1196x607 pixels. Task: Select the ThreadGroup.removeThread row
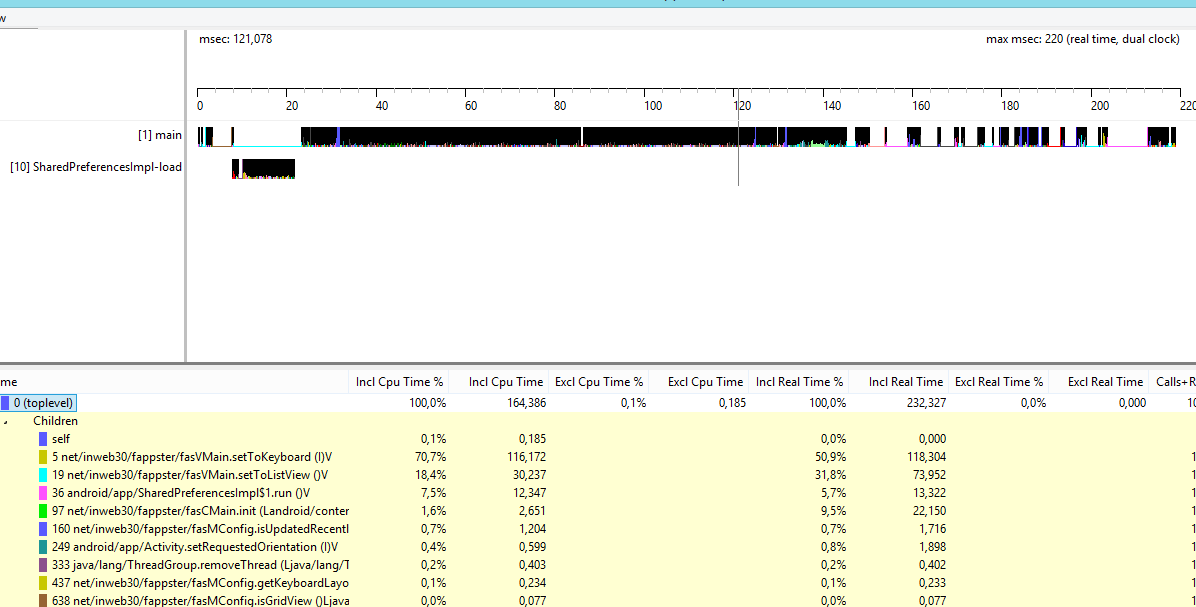click(x=598, y=565)
